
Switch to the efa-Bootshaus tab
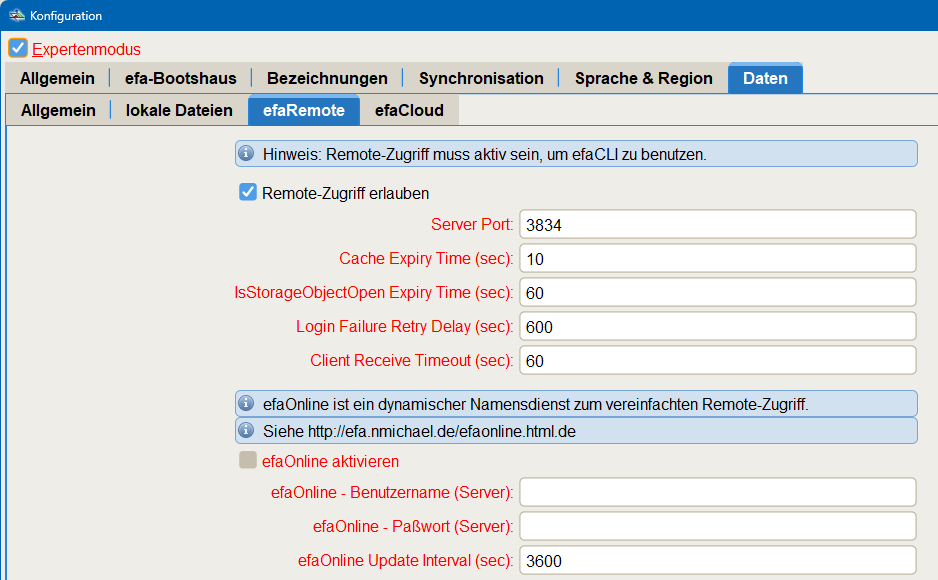pyautogui.click(x=180, y=78)
